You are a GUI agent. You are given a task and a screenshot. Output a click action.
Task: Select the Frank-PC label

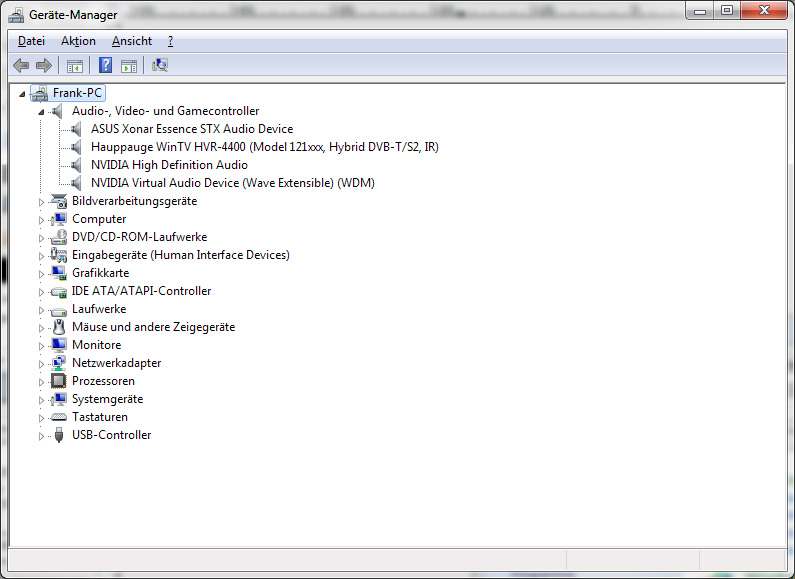(x=78, y=93)
